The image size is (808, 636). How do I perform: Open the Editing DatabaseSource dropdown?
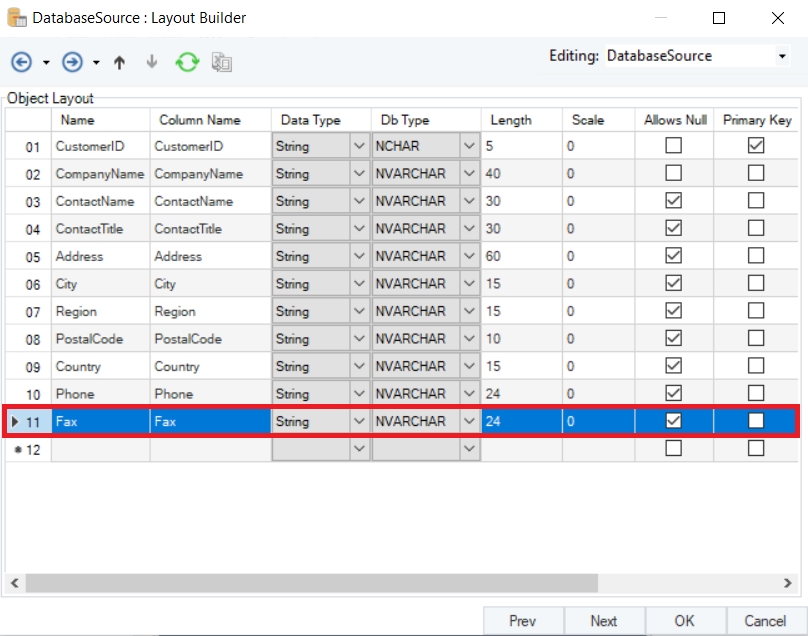click(x=782, y=57)
